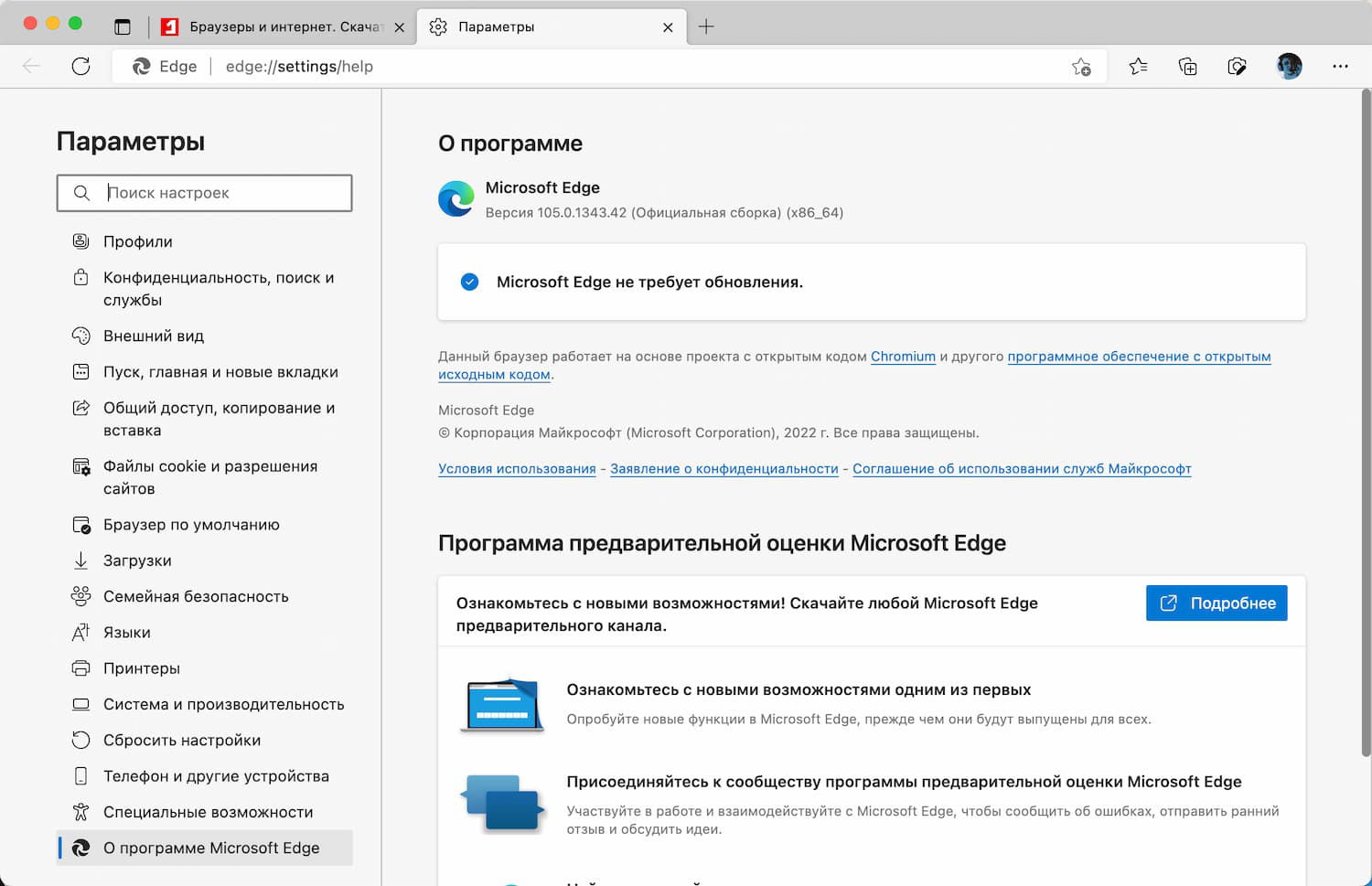The height and width of the screenshot is (886, 1372).
Task: Open the three-dot Settings and more menu
Action: (x=1340, y=66)
